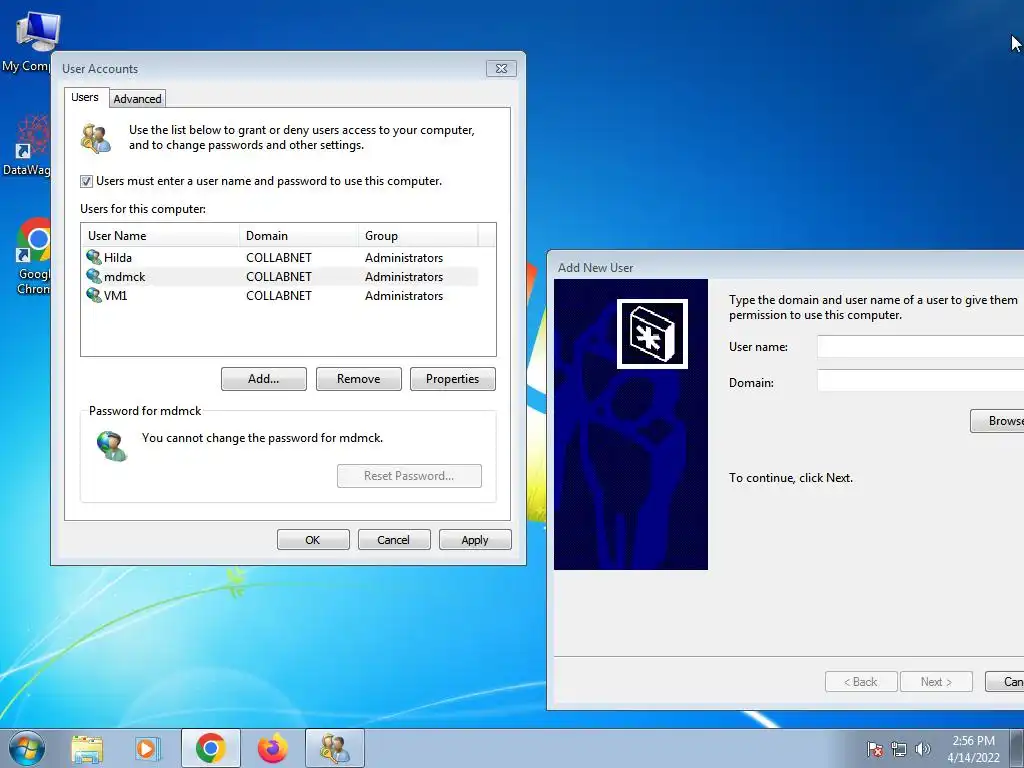Open the My Computer desktop icon
This screenshot has height=768, width=1024.
point(37,31)
